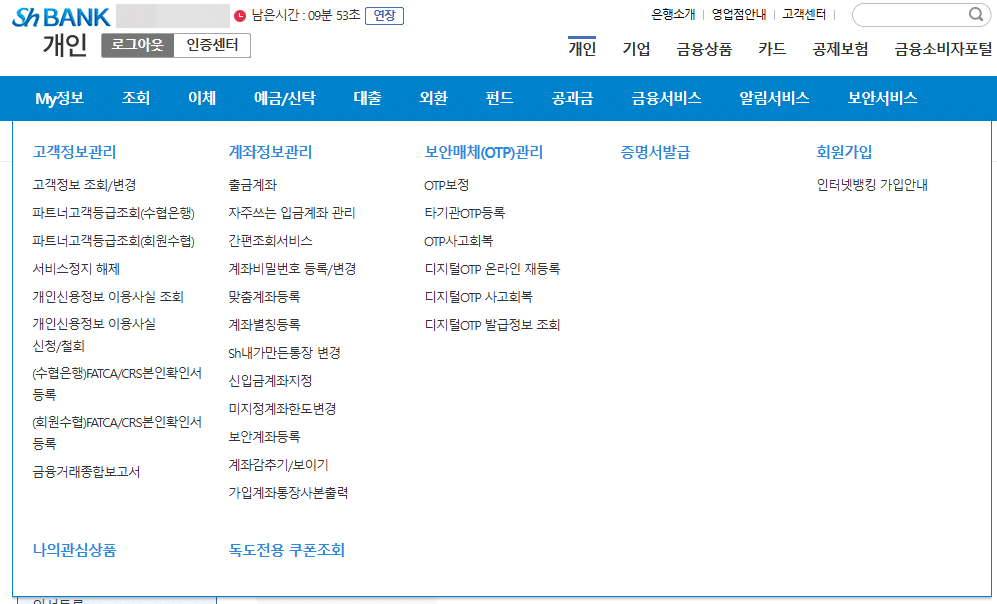This screenshot has height=604, width=997.
Task: Open 알림서비스 in blue menu bar
Action: coord(774,98)
